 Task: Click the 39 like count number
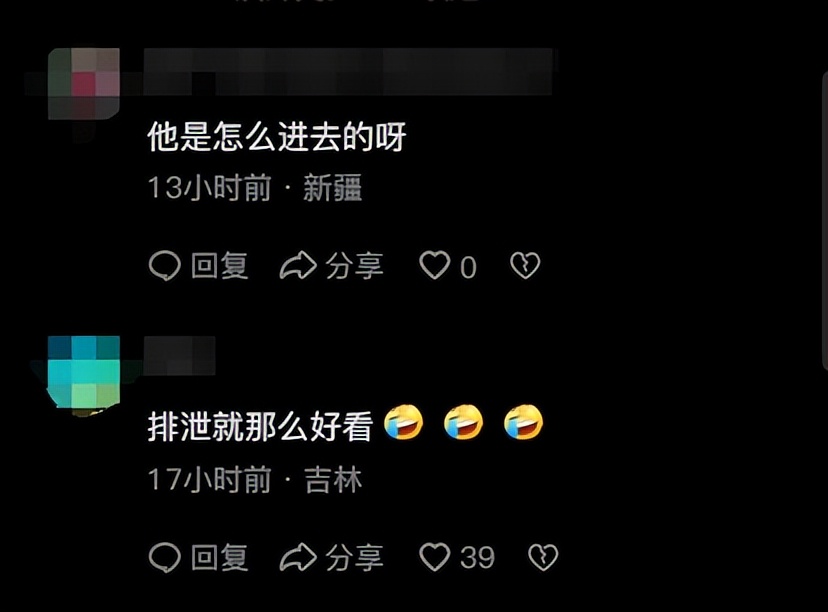coord(477,558)
